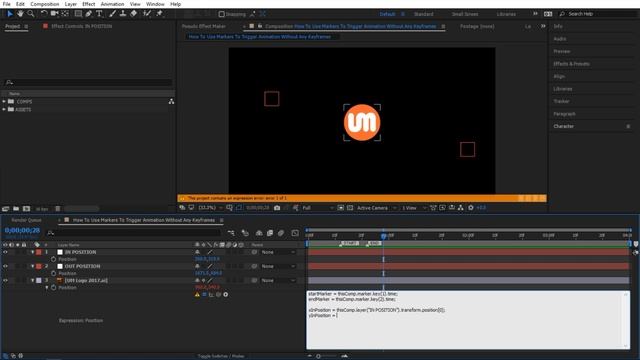640x360 pixels.
Task: Select the Hand tool
Action: tap(20, 14)
